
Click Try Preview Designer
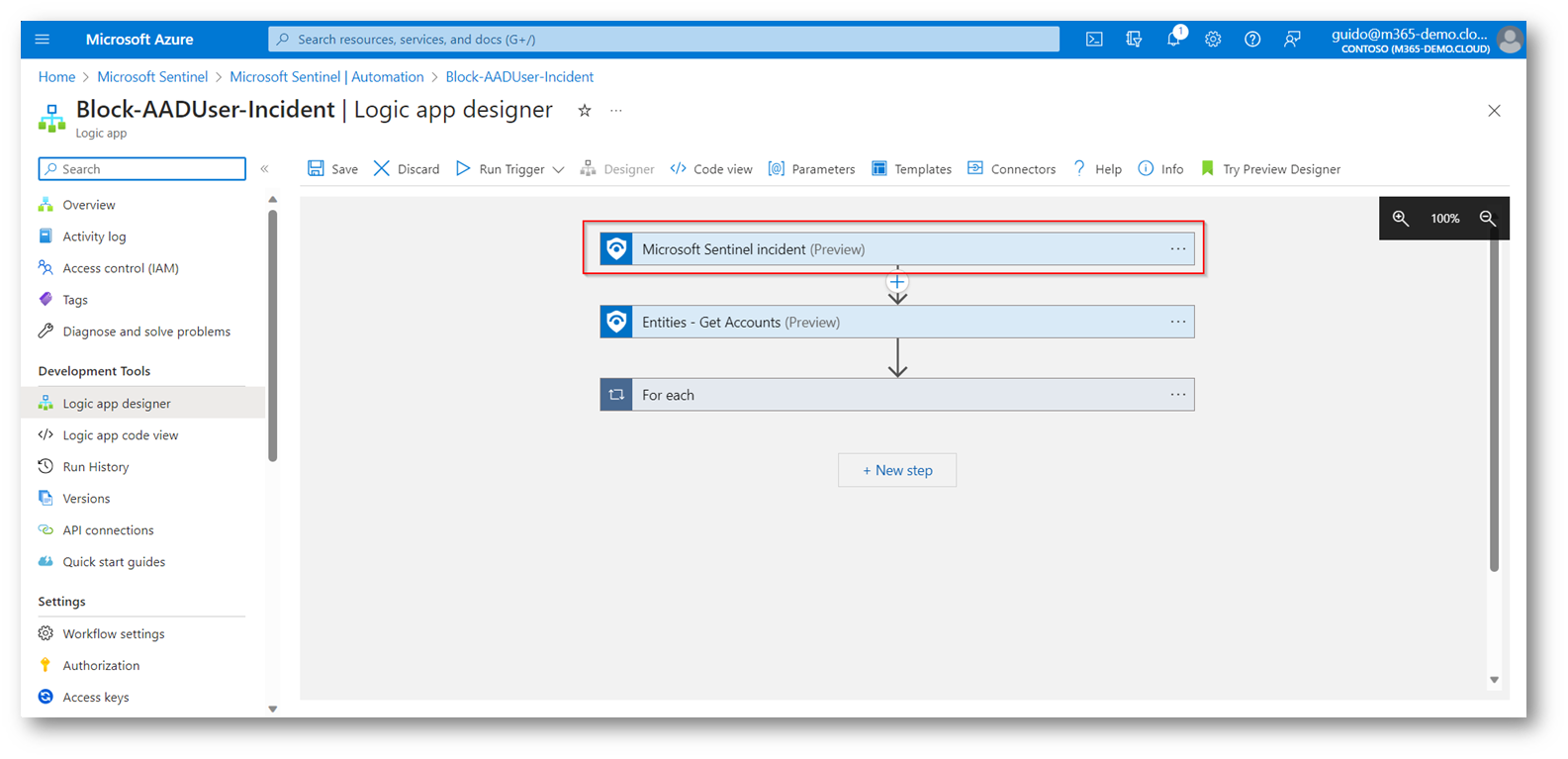tap(1270, 169)
